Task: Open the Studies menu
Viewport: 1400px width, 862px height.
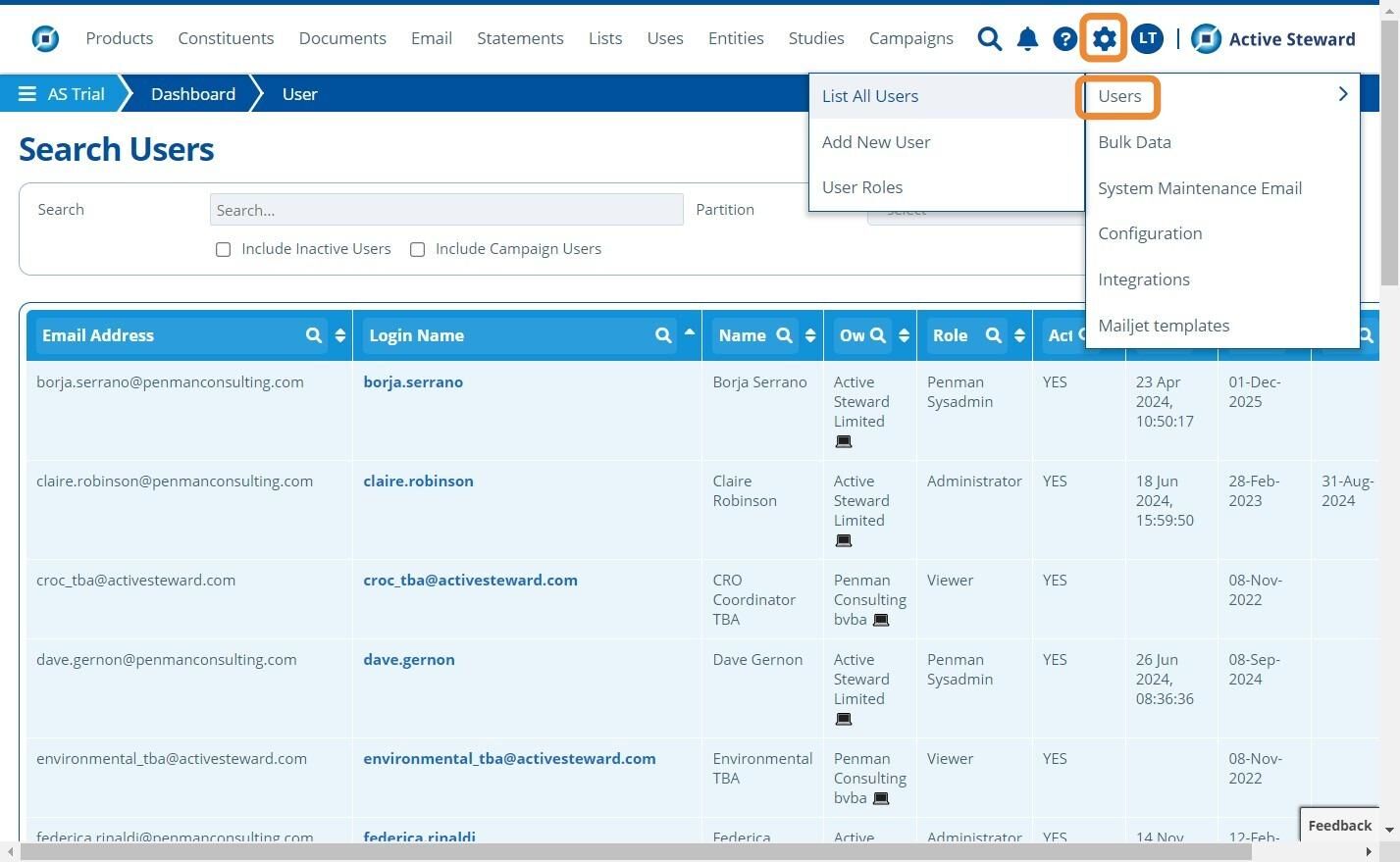Action: point(816,38)
